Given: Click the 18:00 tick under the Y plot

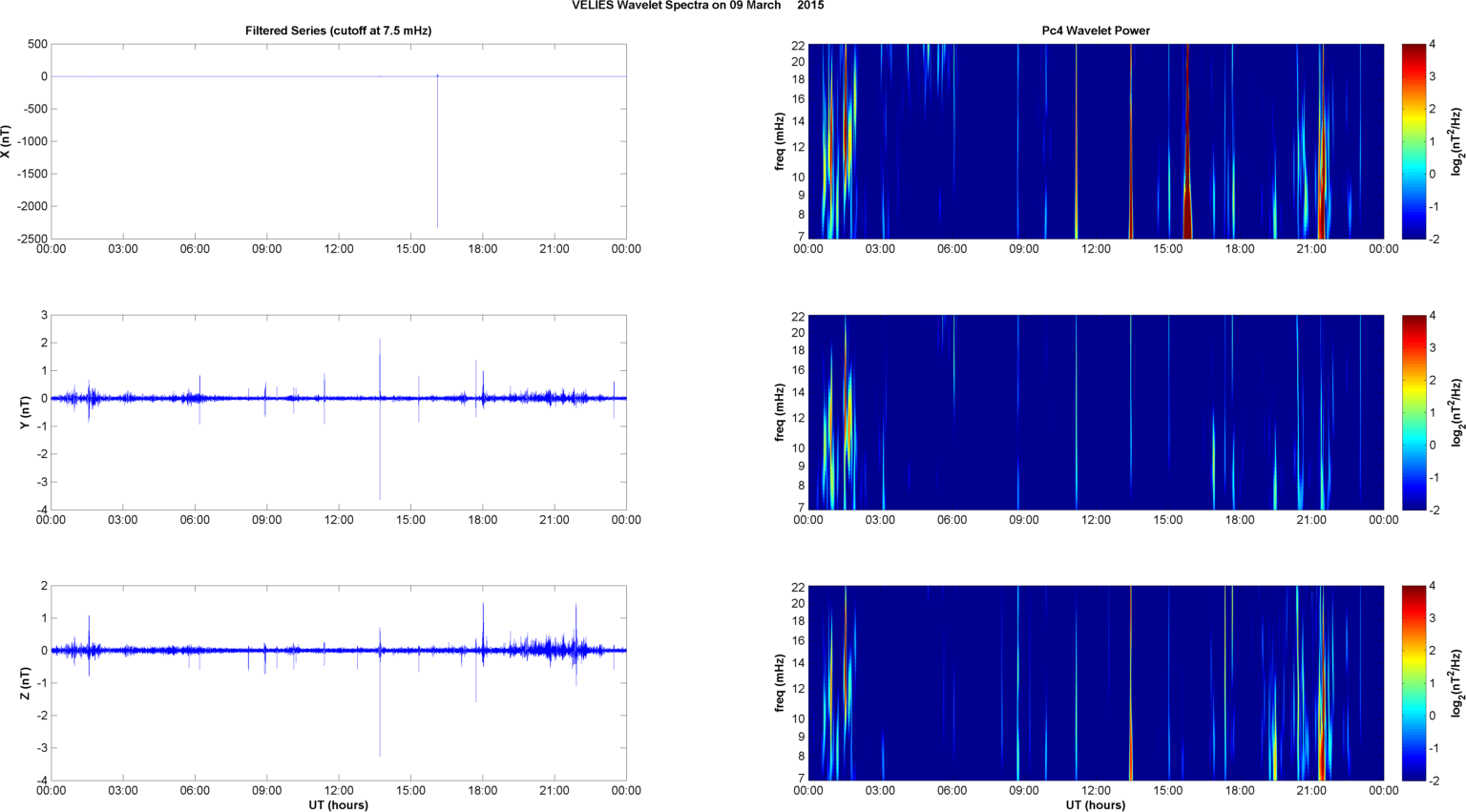Looking at the screenshot, I should pos(482,520).
